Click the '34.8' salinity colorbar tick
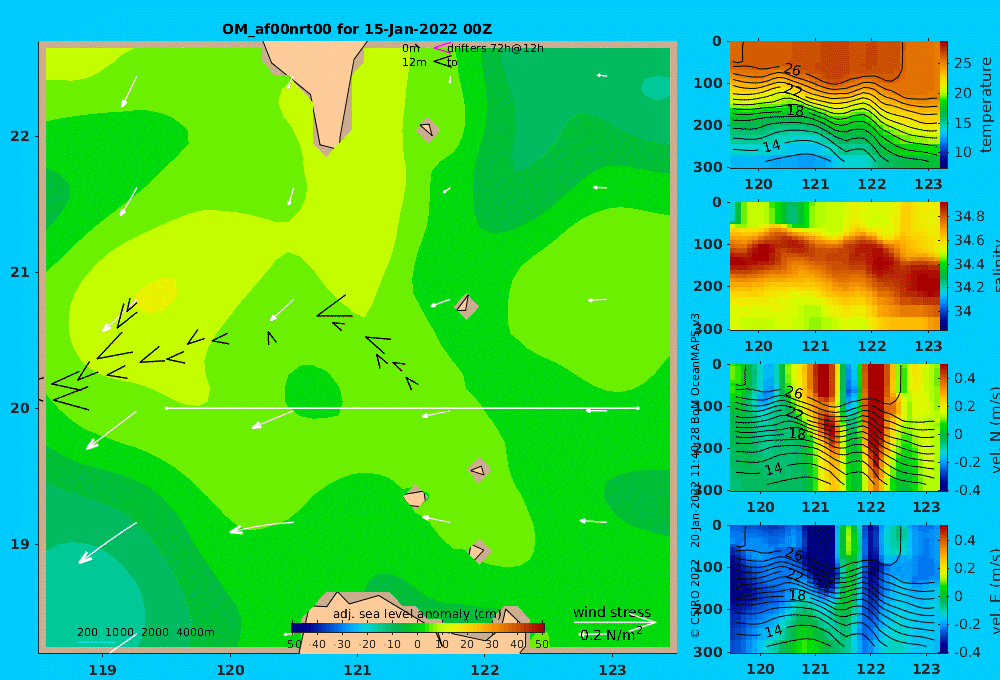Image resolution: width=1000 pixels, height=680 pixels. click(x=969, y=216)
